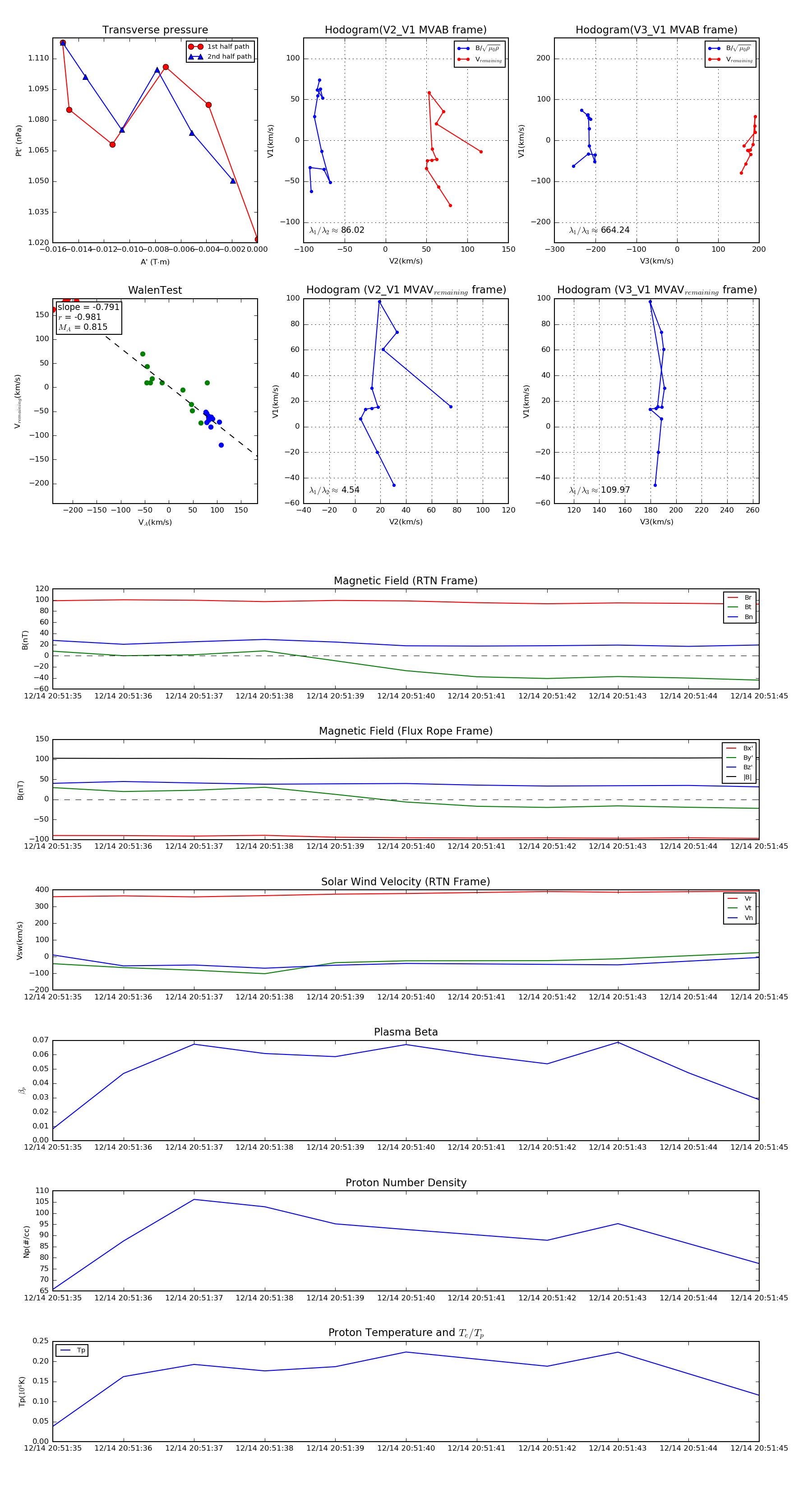Click the "Proton Temperature and Te/Tp" title
The height and width of the screenshot is (1489, 812).
click(x=406, y=1333)
